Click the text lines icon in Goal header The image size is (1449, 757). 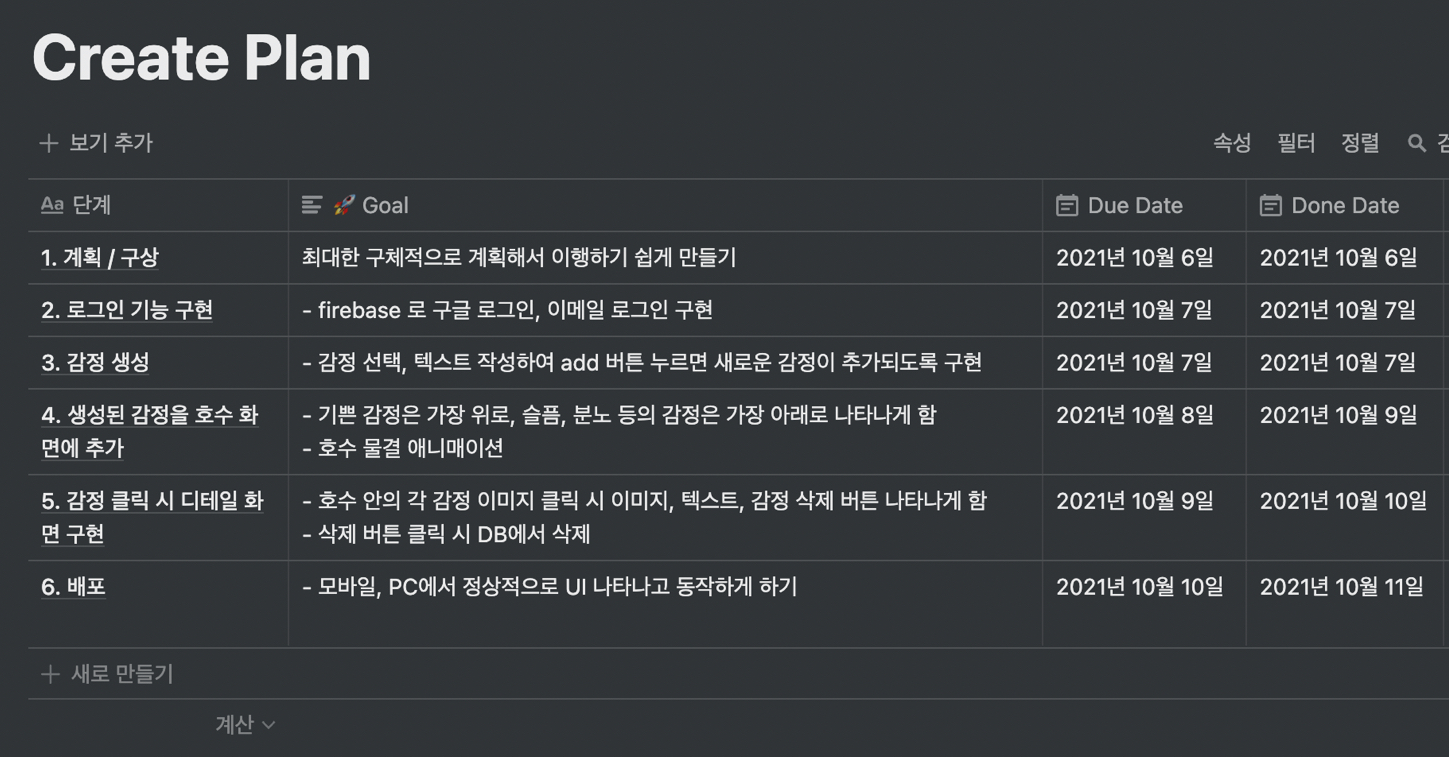tap(312, 205)
